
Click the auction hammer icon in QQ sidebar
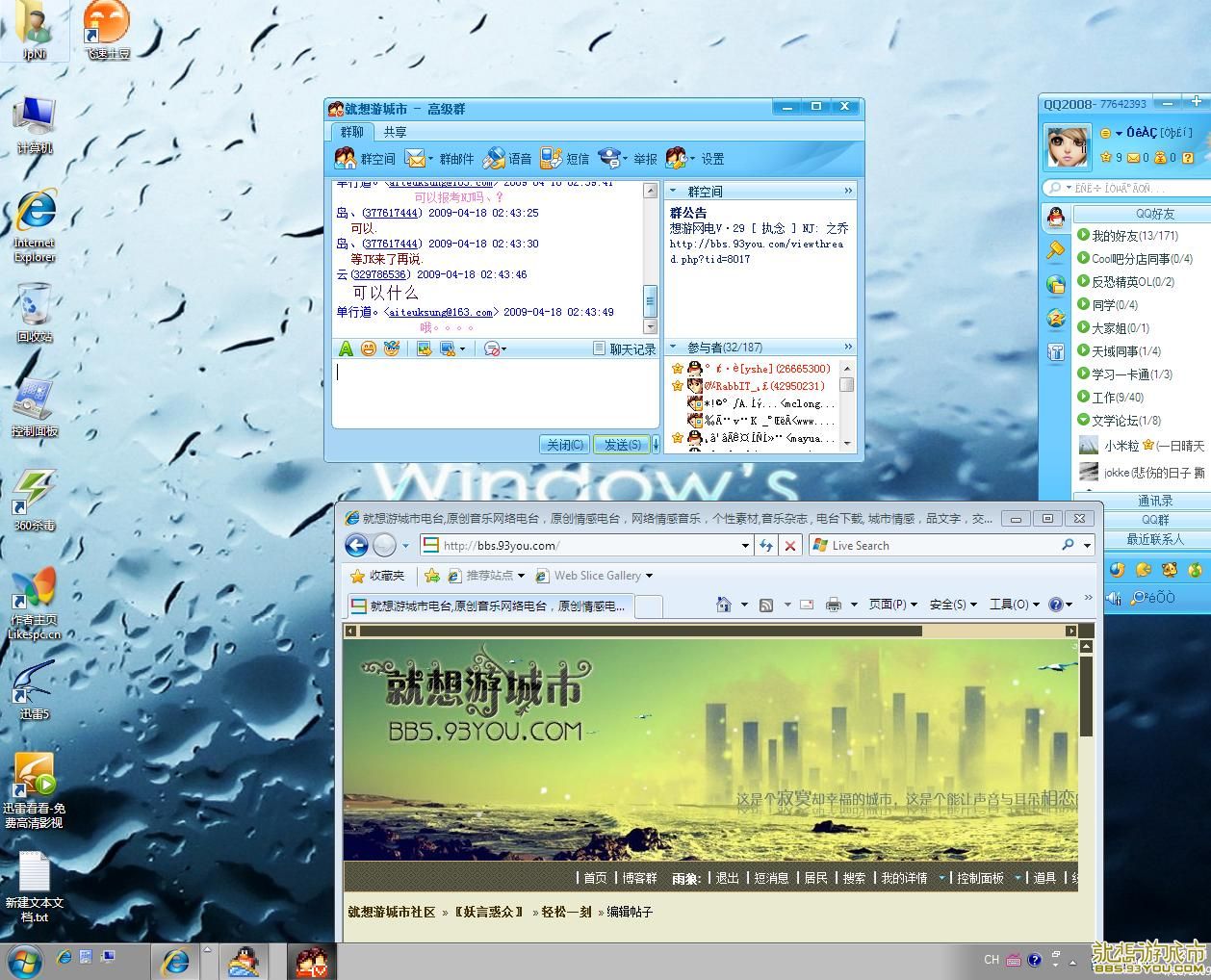click(1056, 250)
